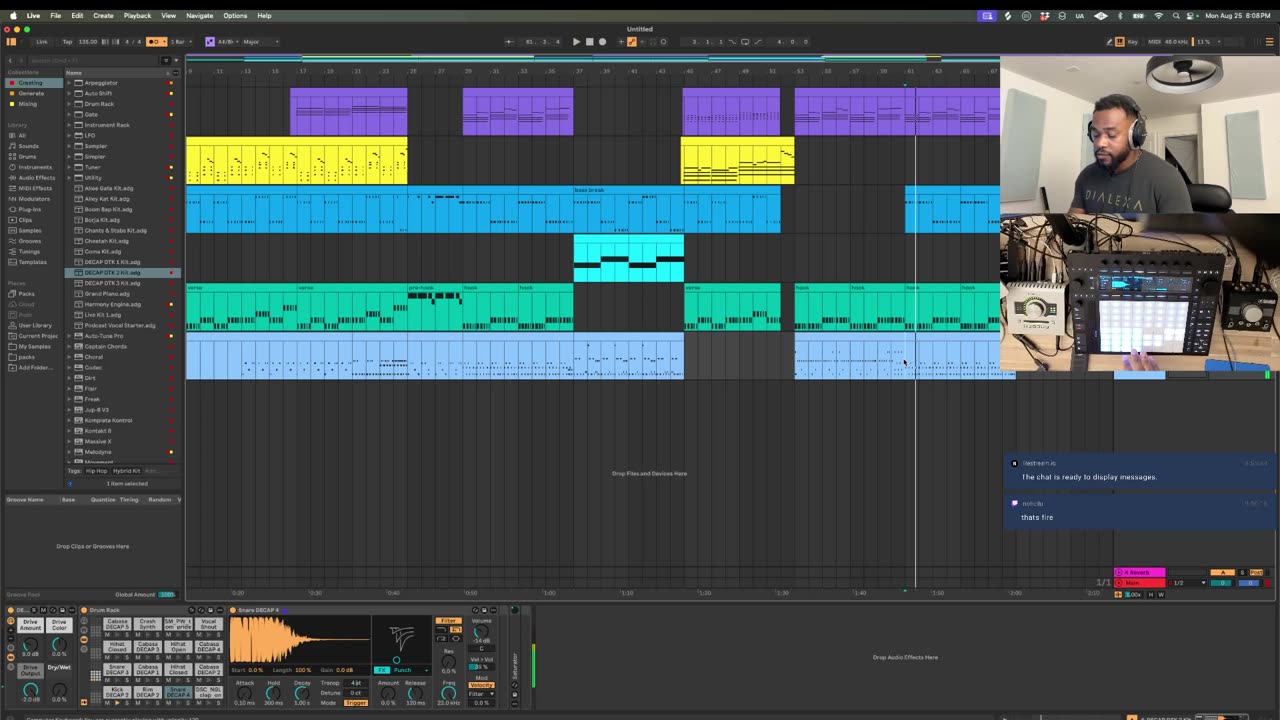Open MIDI Effects in the Library
This screenshot has width=1280, height=720.
pos(35,188)
